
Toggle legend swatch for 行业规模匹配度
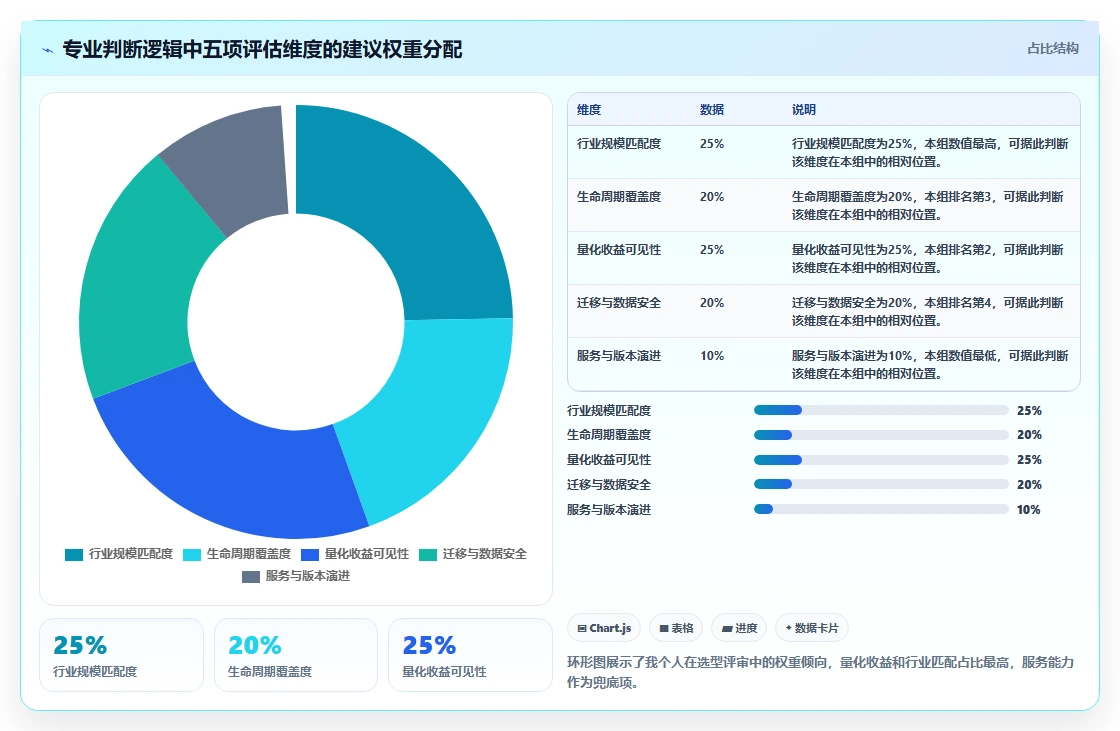[x=74, y=555]
